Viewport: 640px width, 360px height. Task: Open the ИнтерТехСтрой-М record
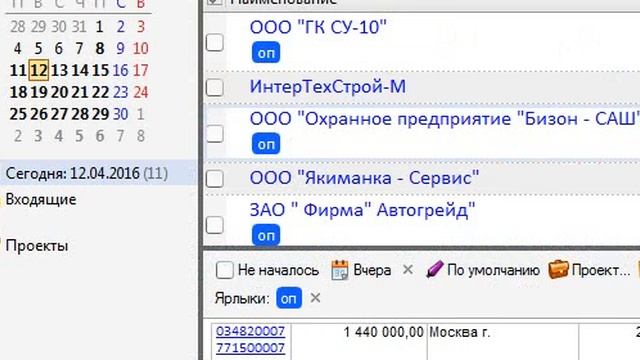pos(328,87)
